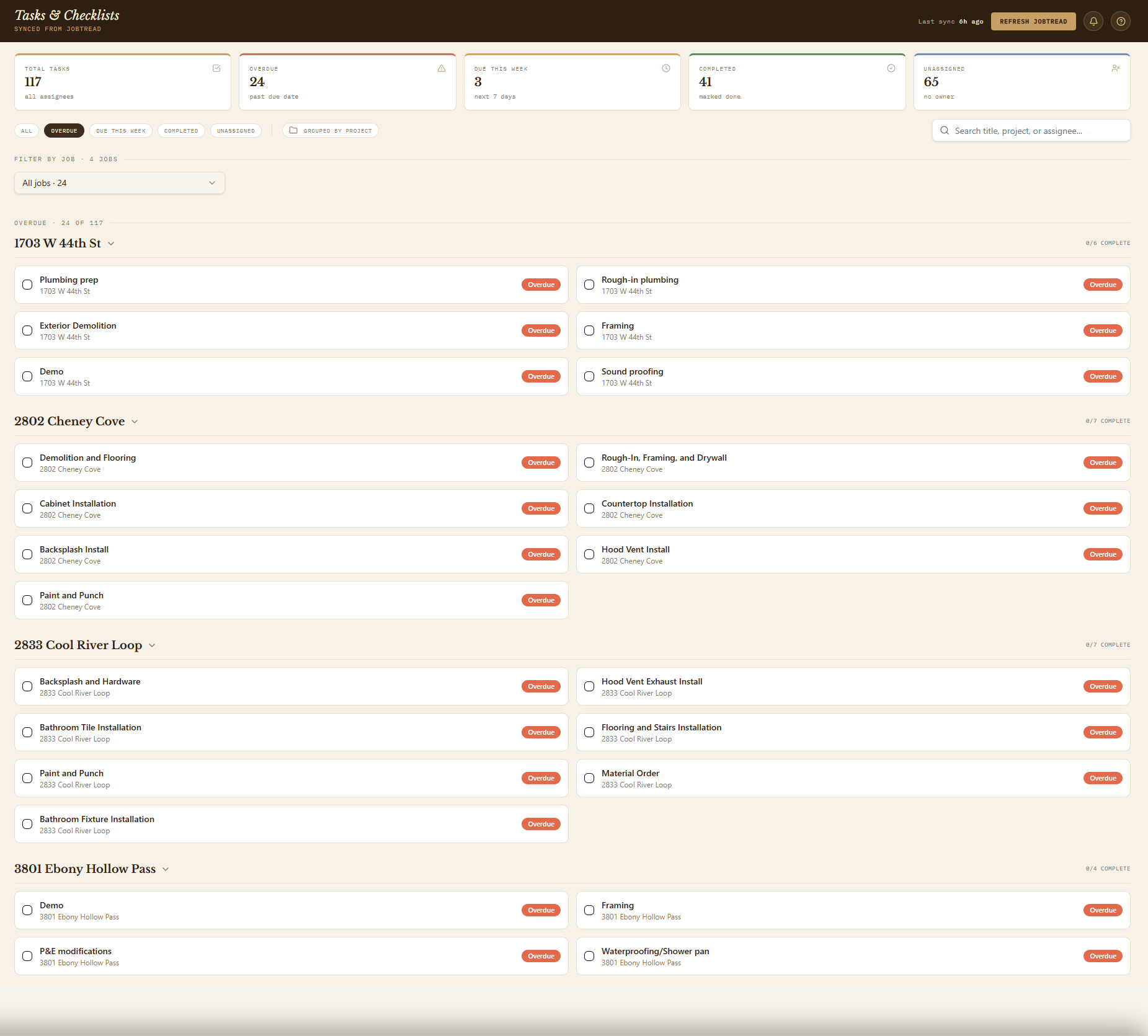Switch to the Completed filter
1148x1036 pixels.
pos(181,131)
